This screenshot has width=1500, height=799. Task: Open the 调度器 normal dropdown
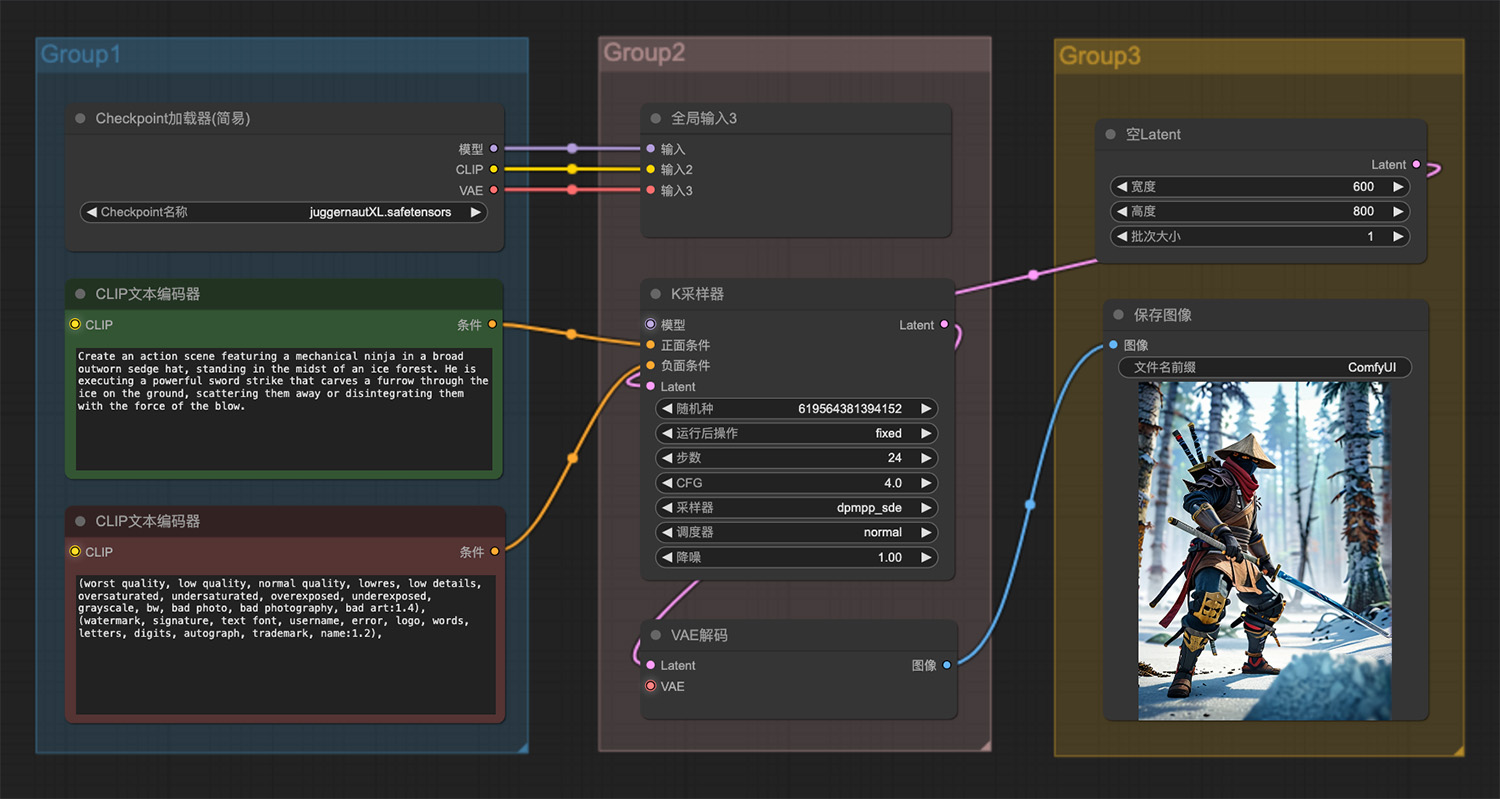click(x=797, y=533)
